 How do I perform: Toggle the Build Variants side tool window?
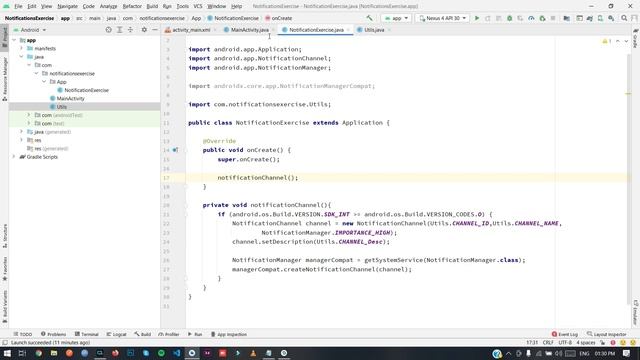click(4, 306)
